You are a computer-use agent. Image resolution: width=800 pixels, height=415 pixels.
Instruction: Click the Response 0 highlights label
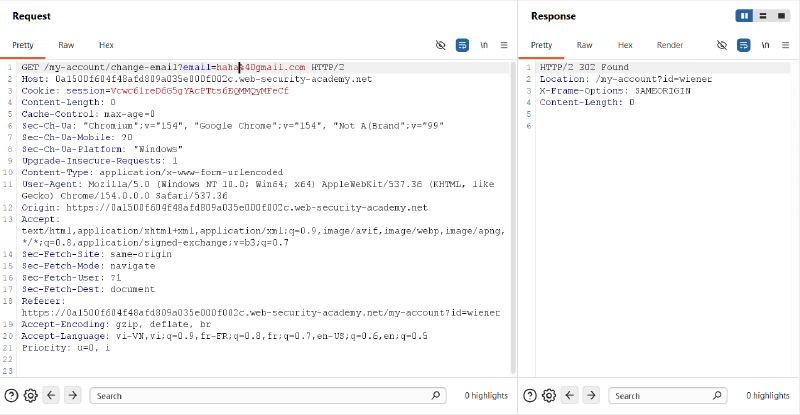point(767,396)
